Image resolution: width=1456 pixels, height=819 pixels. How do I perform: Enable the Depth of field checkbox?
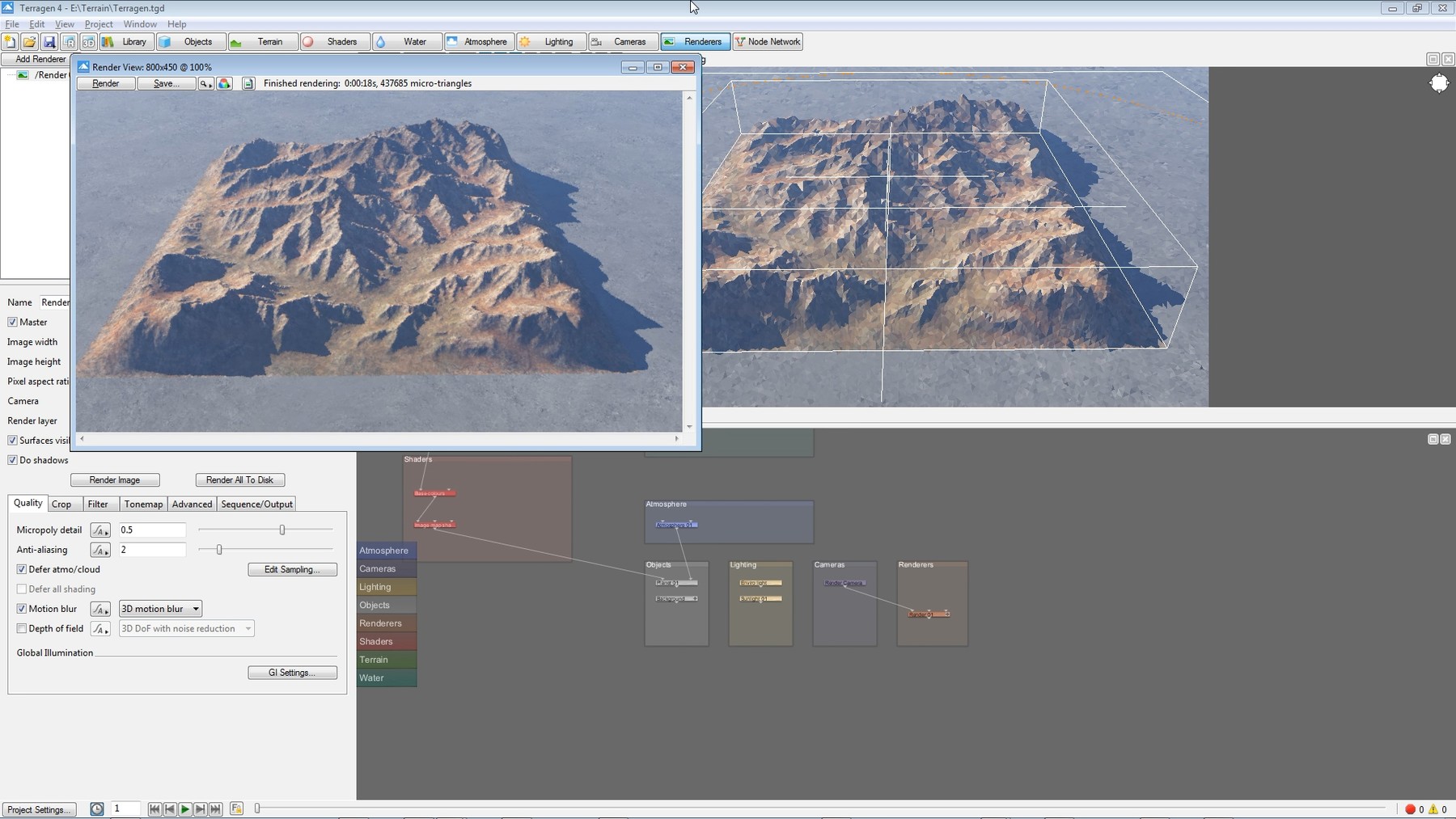coord(23,628)
